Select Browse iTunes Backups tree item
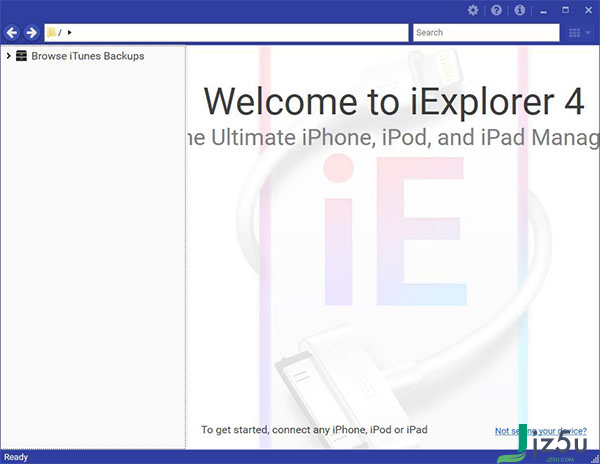 pos(88,56)
